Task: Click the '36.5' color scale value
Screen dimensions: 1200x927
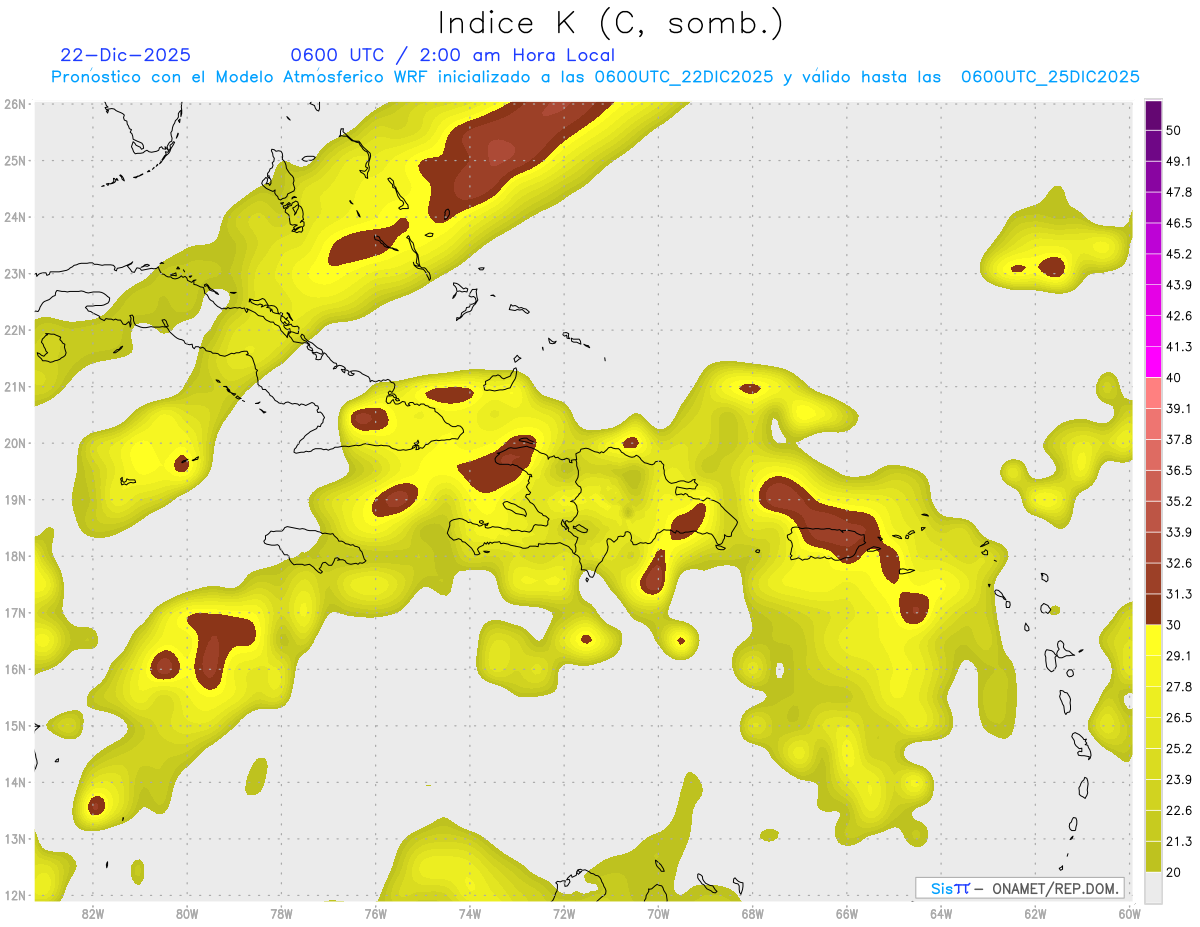Action: pyautogui.click(x=1179, y=470)
